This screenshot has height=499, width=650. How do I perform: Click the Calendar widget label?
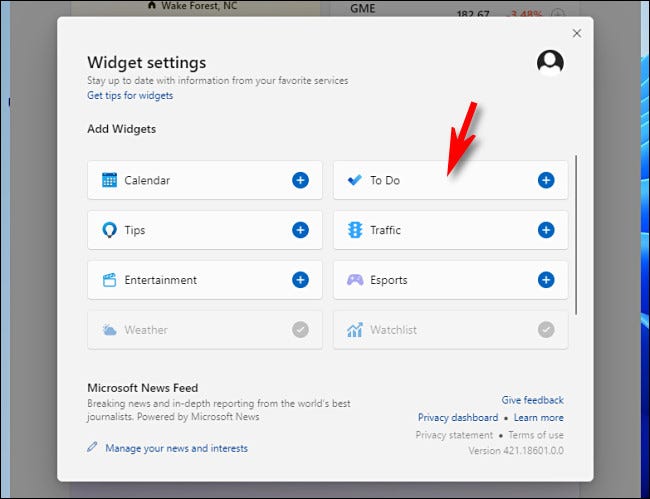coord(147,180)
